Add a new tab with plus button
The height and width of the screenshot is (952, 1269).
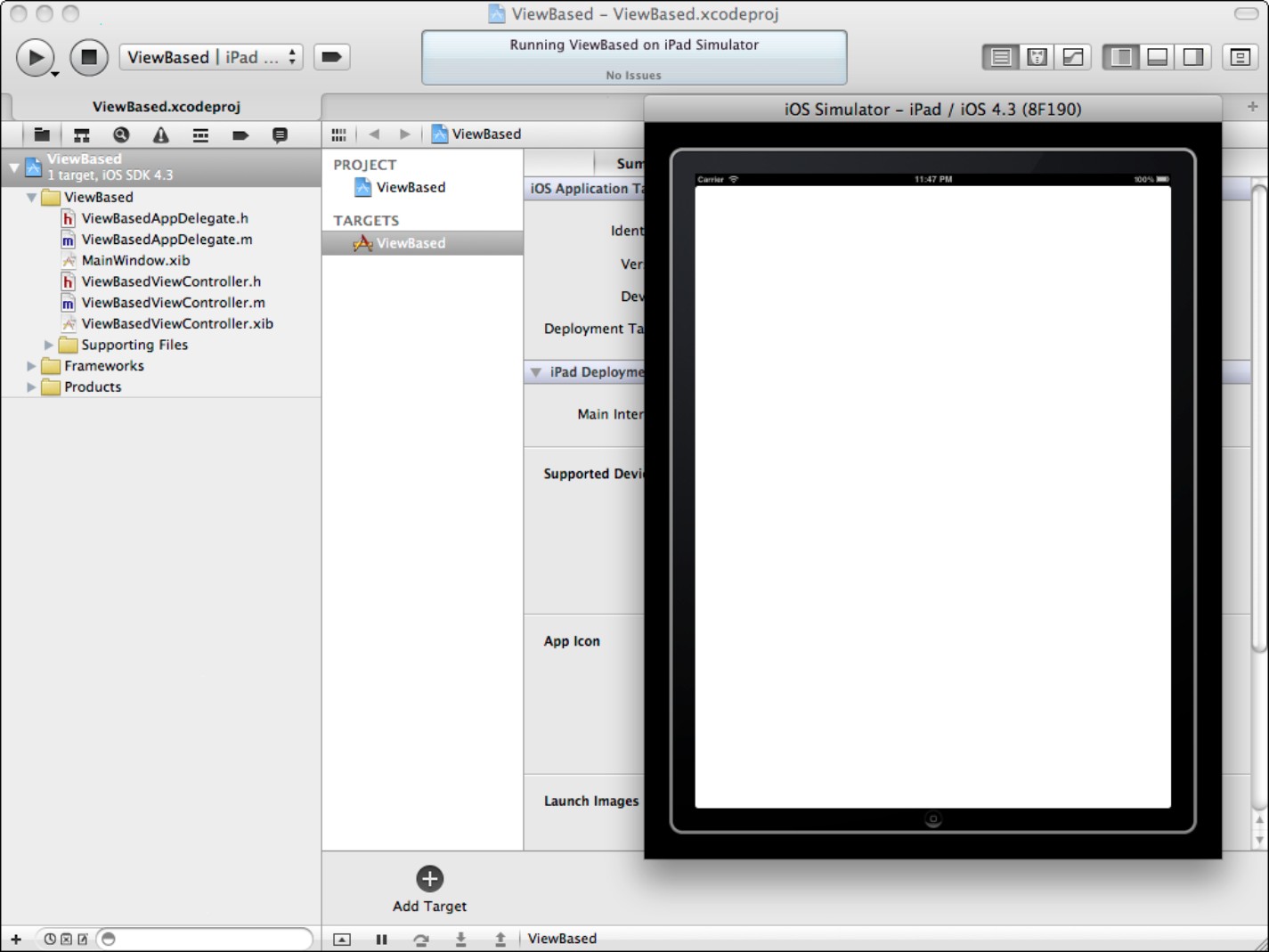click(1252, 106)
